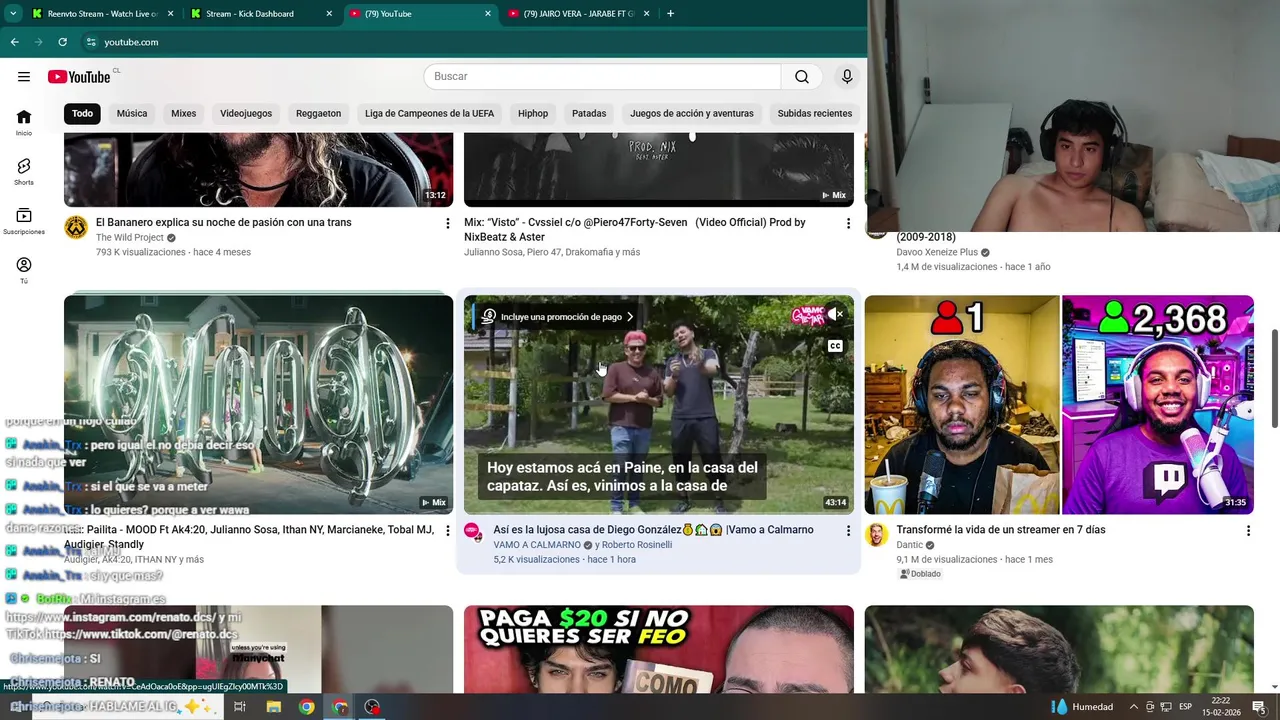Click the Buscar search field

click(602, 77)
